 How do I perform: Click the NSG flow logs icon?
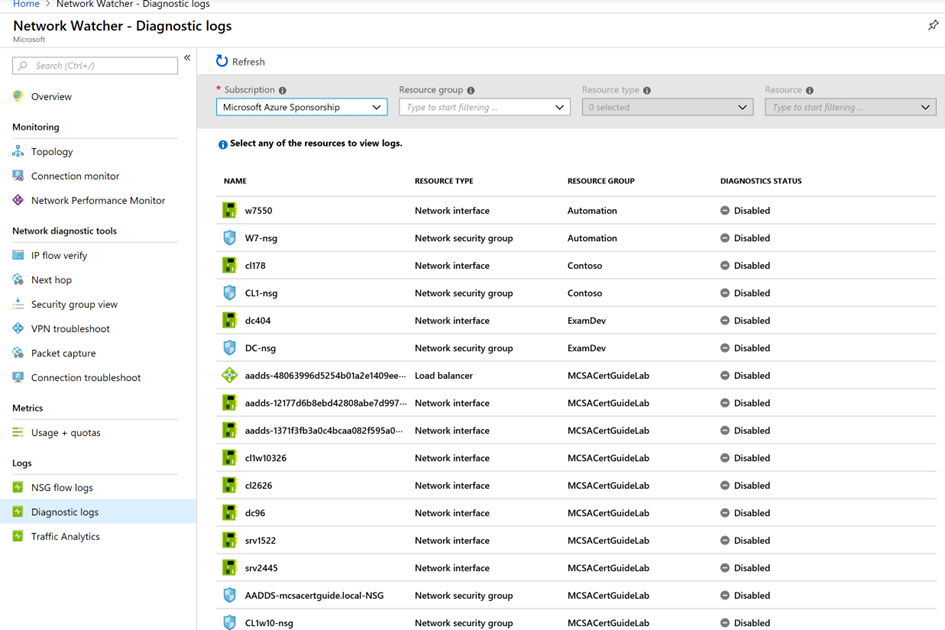[x=18, y=487]
